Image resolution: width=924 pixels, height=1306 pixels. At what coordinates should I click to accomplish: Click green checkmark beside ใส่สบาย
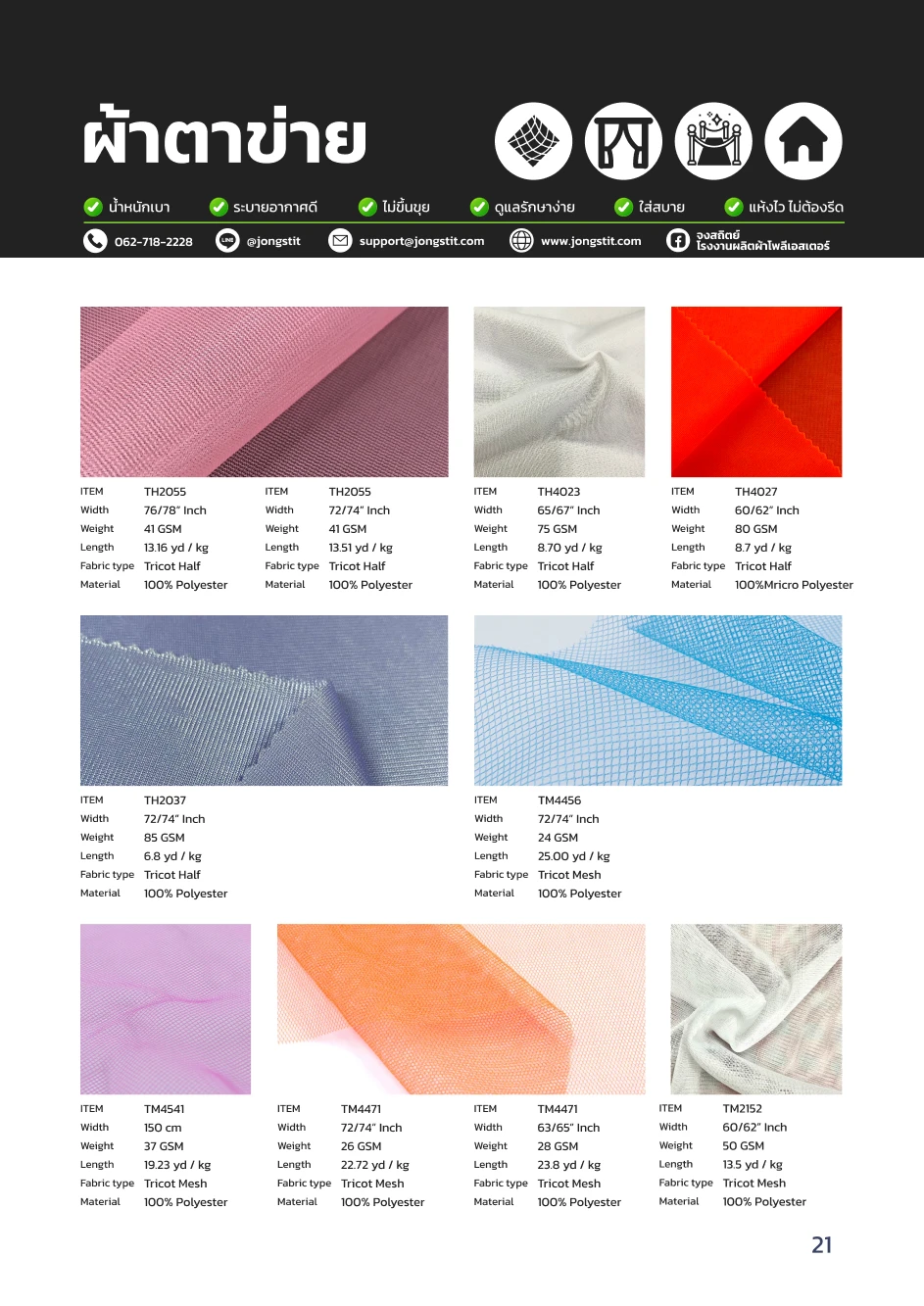tap(623, 207)
